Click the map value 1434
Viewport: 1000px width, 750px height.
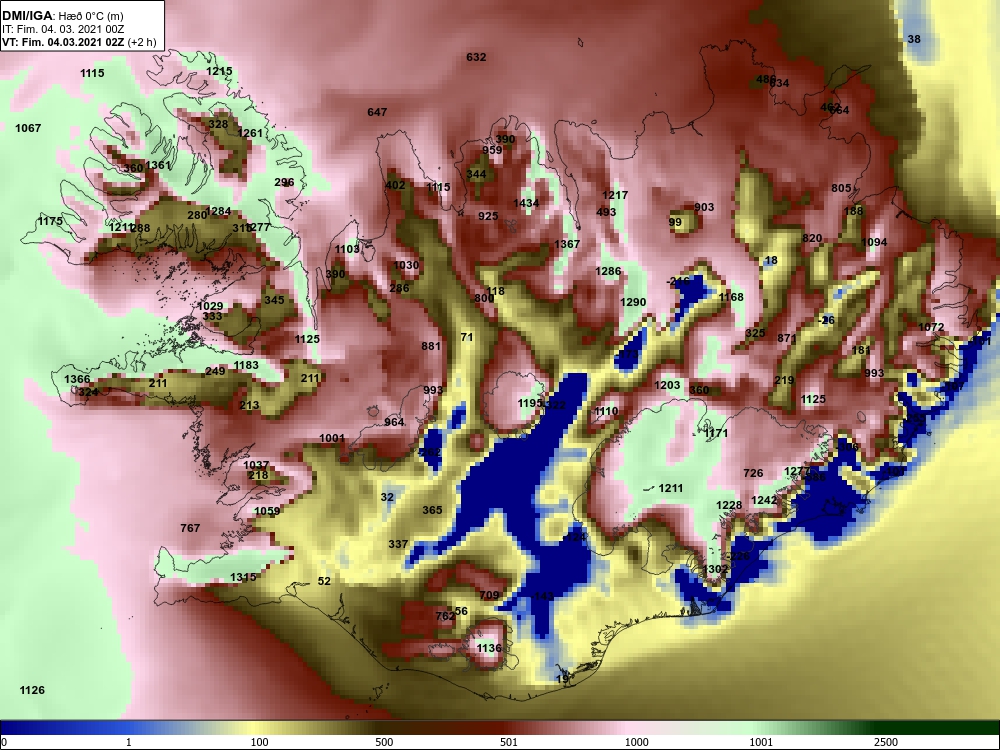coord(526,203)
